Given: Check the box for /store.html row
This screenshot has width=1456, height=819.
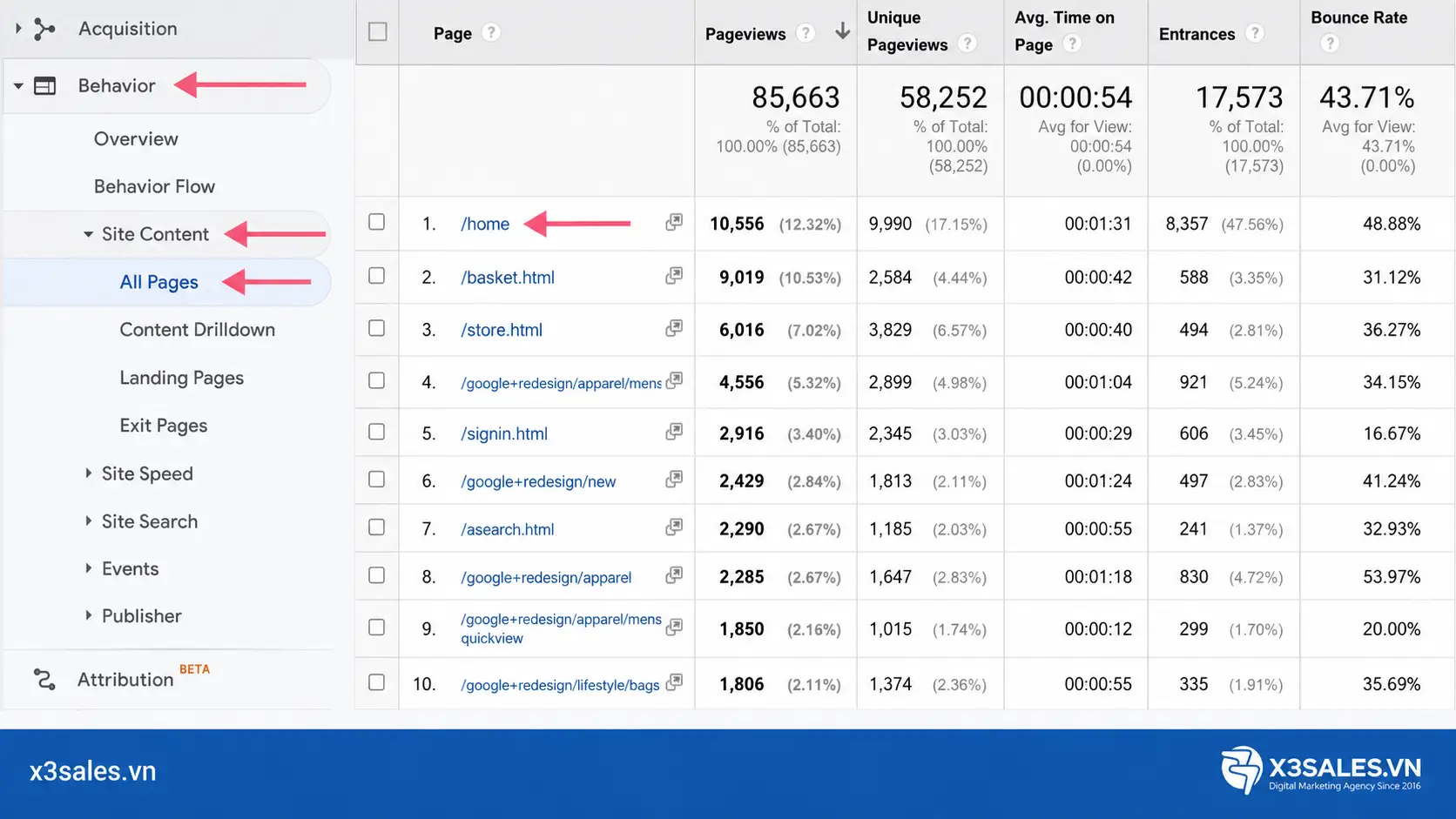Looking at the screenshot, I should [376, 328].
